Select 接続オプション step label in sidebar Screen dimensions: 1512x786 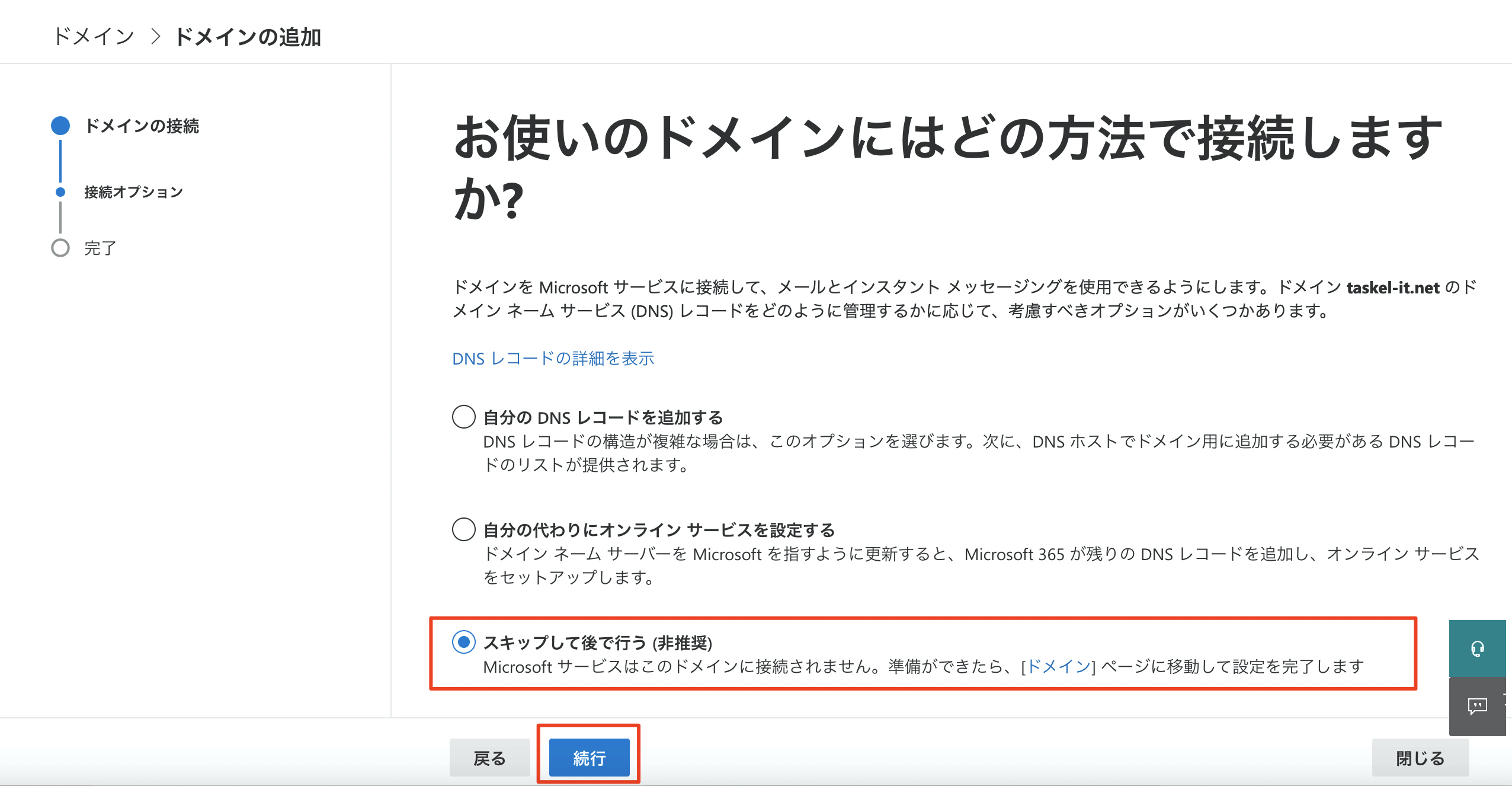133,192
